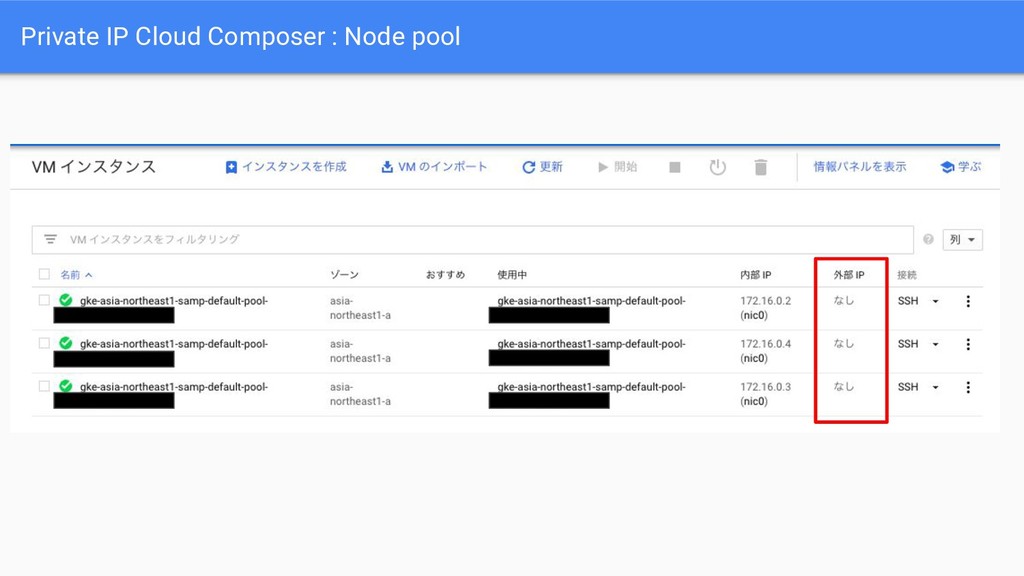Click the VM import download icon
Image resolution: width=1024 pixels, height=576 pixels.
387,167
